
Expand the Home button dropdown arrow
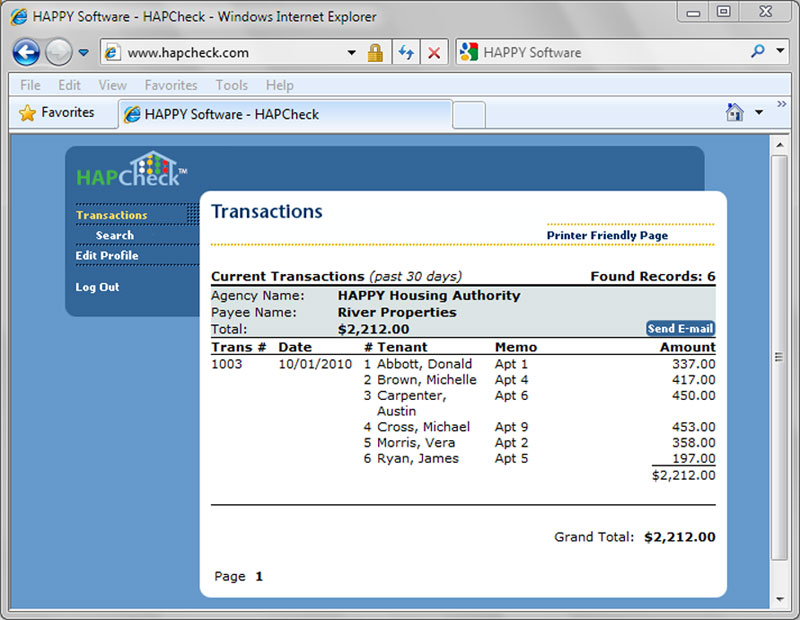coord(759,112)
